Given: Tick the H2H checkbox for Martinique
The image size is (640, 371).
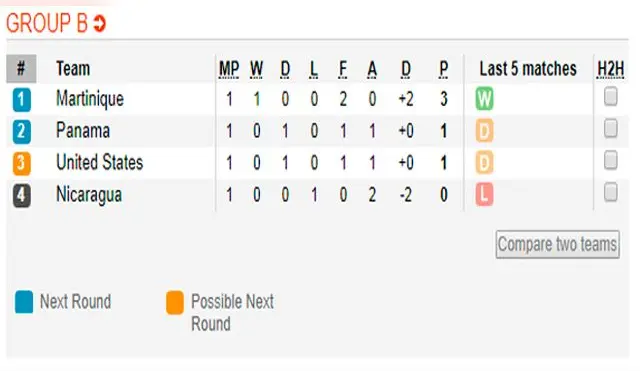Looking at the screenshot, I should coord(611,97).
